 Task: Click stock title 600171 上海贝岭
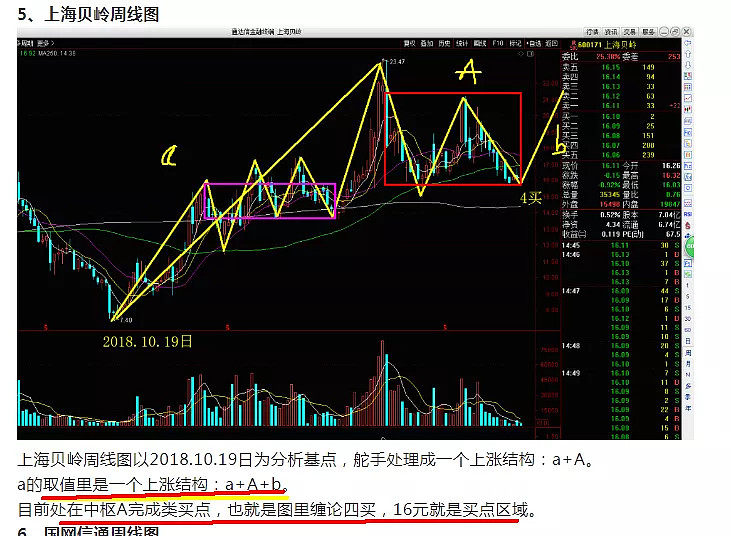coord(607,45)
